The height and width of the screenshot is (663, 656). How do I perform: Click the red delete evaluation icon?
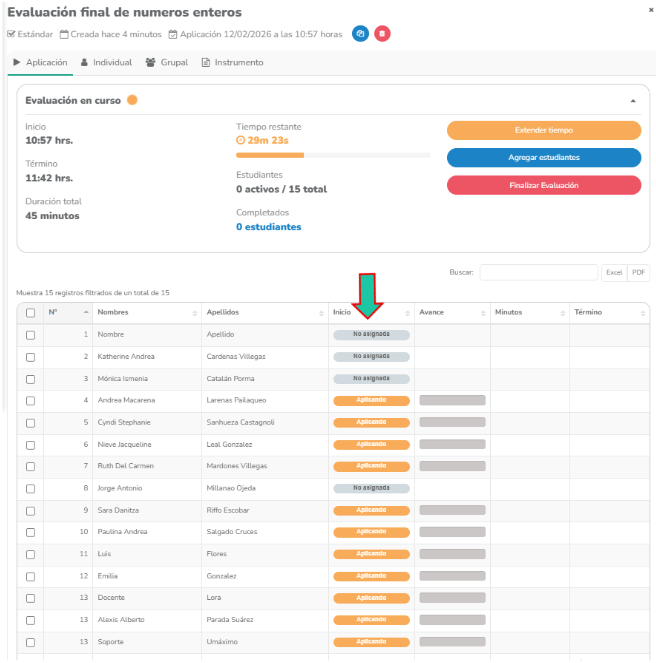click(x=382, y=34)
